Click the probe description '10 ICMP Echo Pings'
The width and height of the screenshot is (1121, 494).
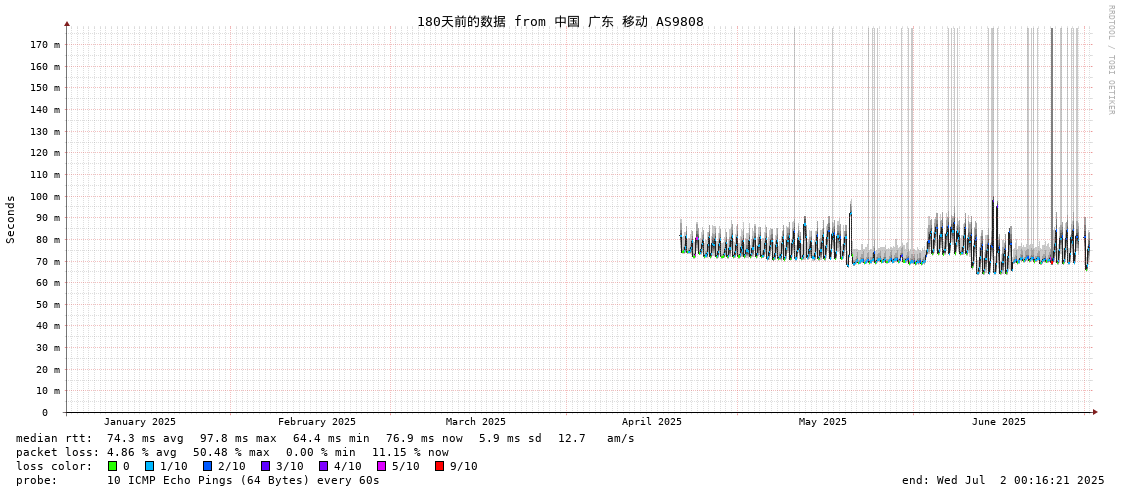162,480
